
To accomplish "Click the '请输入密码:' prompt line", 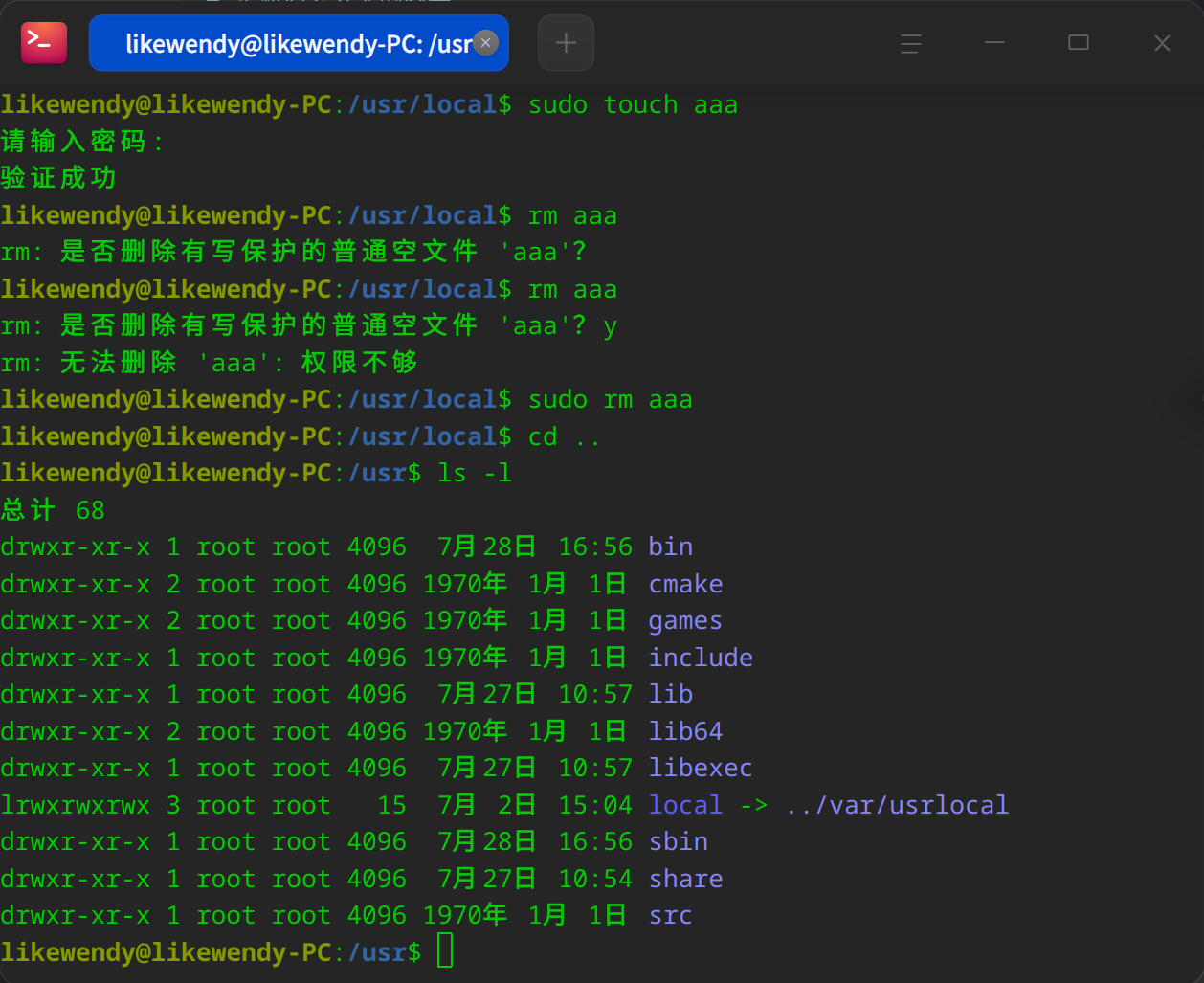I will coord(82,142).
